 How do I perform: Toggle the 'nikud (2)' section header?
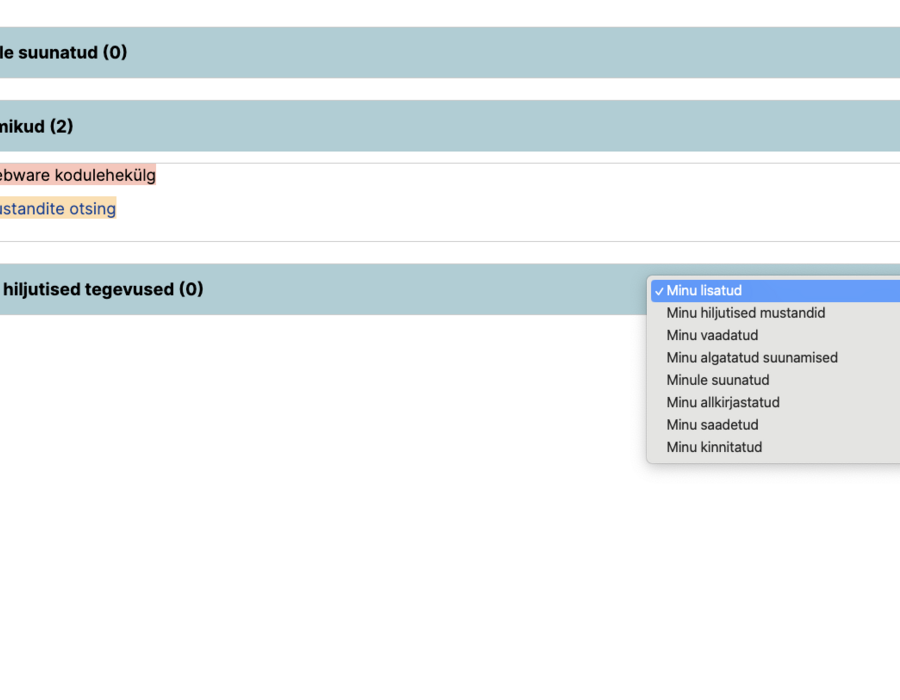[450, 126]
